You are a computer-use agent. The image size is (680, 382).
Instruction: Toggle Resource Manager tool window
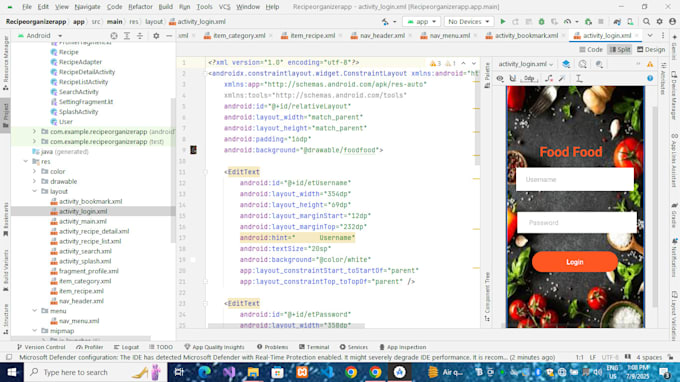(6, 63)
